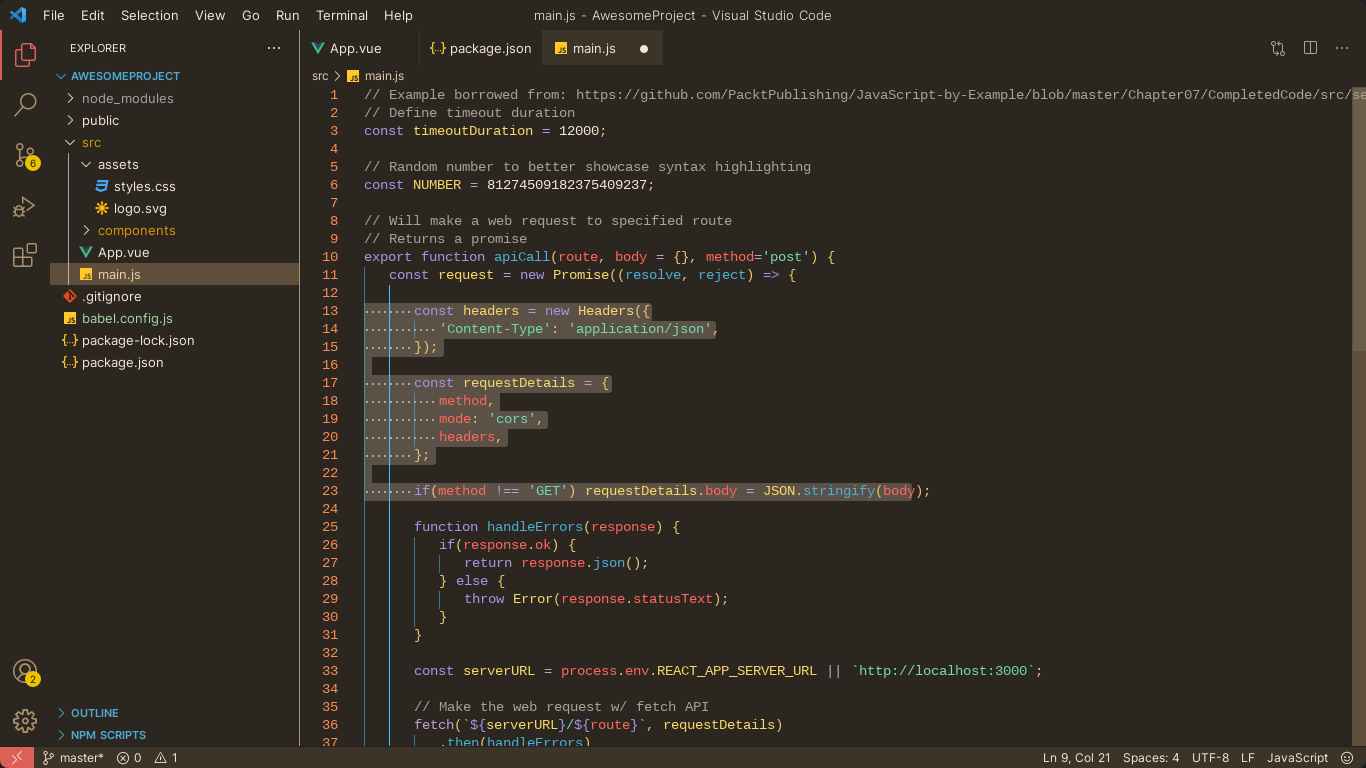Screen dimensions: 1366x768
Task: Open the Run menu
Action: [287, 15]
